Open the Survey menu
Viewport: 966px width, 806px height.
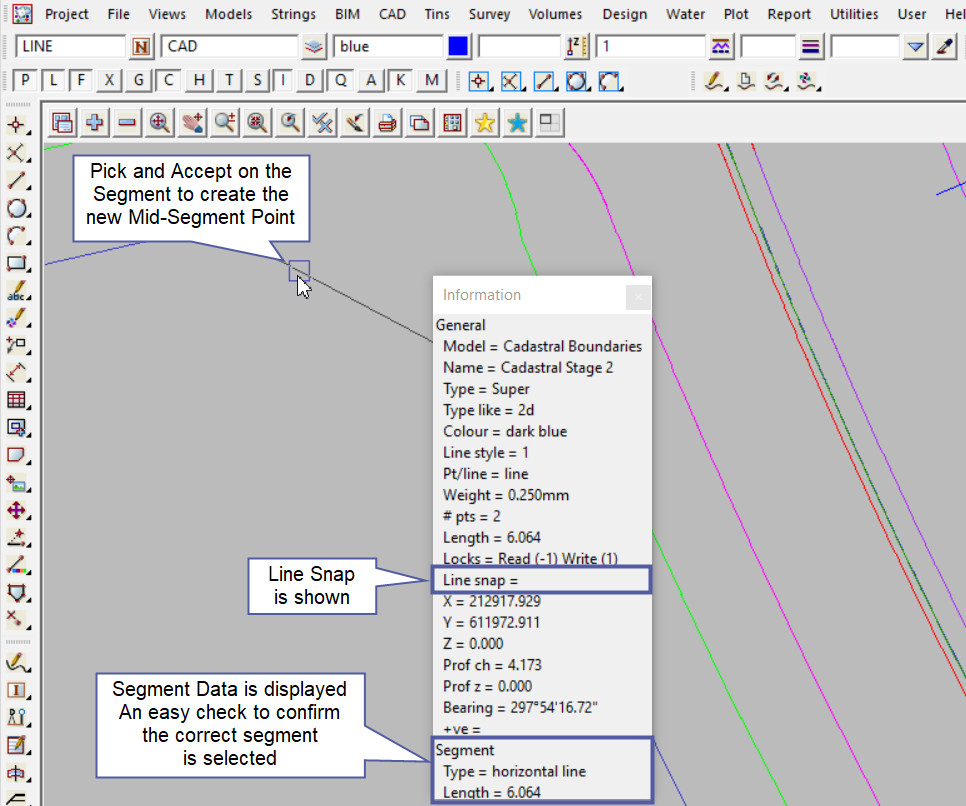click(489, 14)
